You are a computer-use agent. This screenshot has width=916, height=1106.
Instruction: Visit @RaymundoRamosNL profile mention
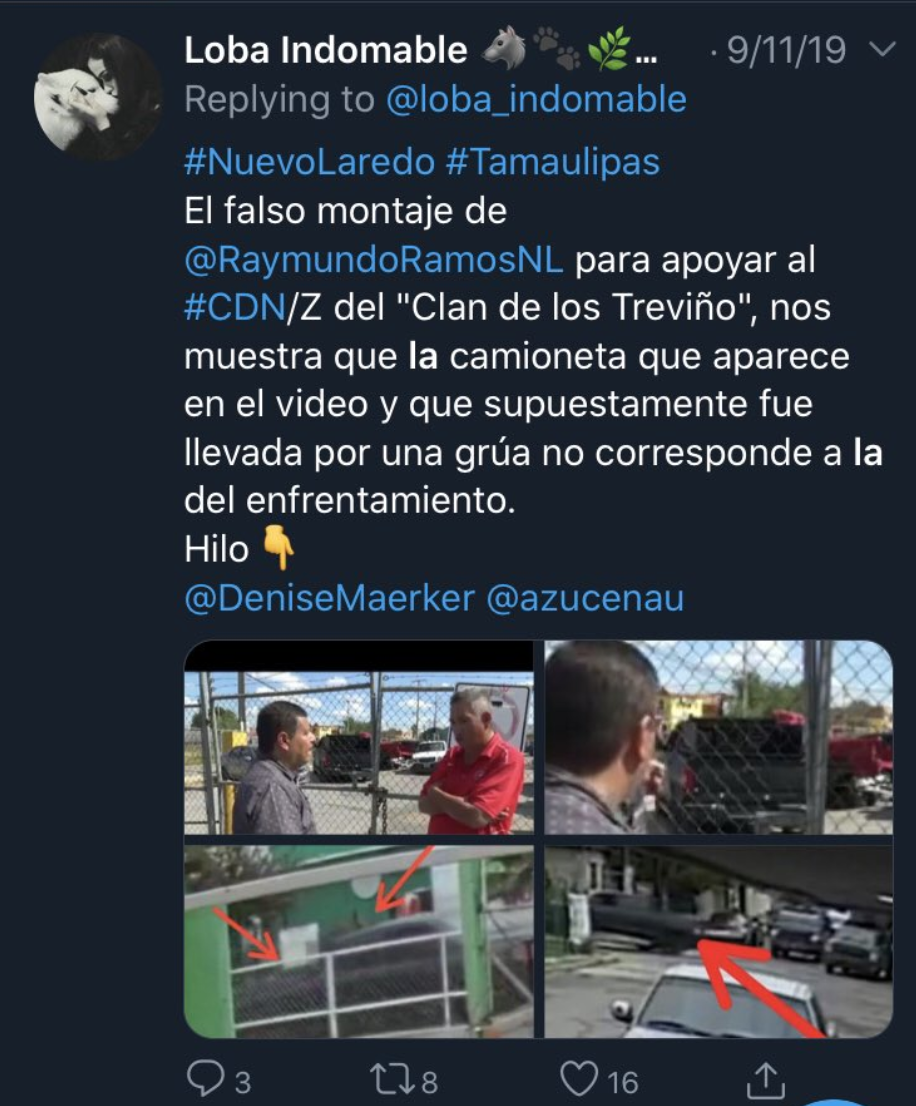pos(374,259)
